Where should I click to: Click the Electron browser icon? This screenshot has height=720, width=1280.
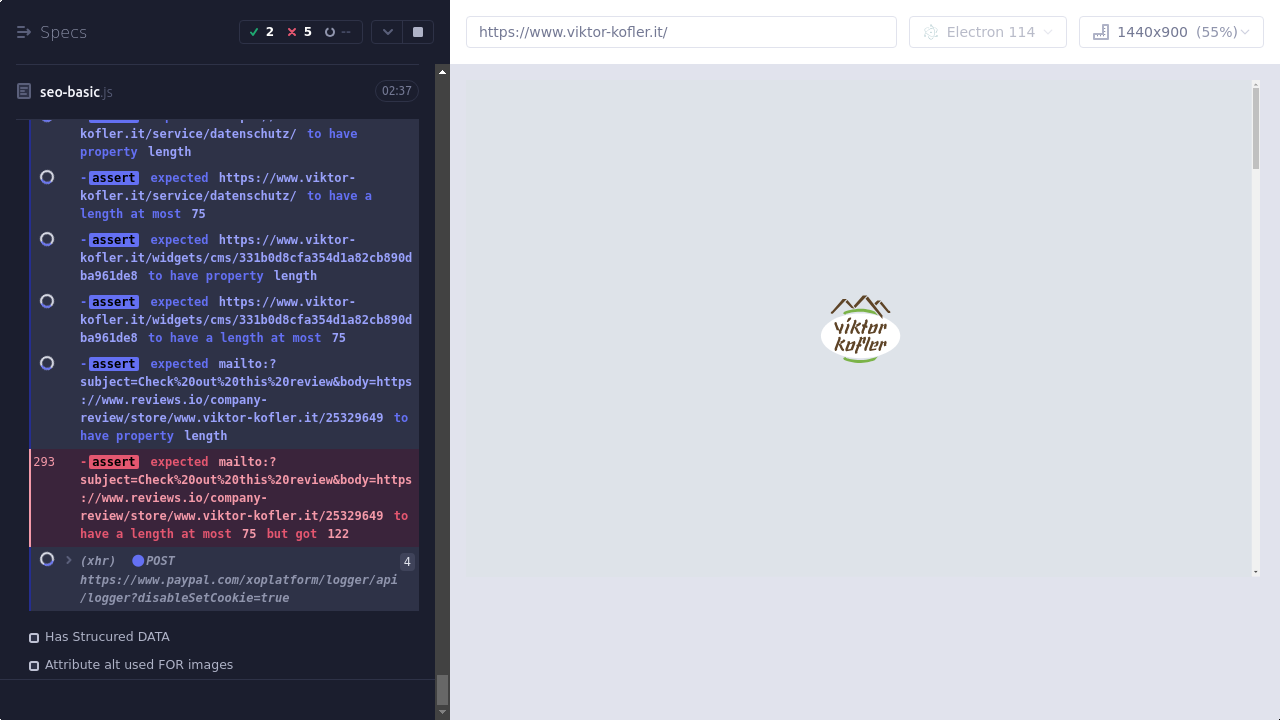click(x=931, y=32)
